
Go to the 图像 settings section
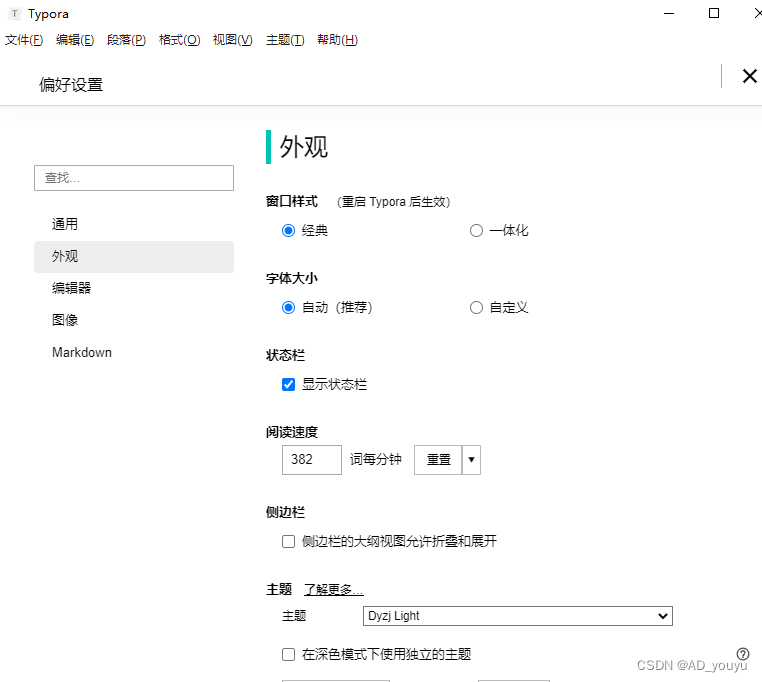pos(134,320)
